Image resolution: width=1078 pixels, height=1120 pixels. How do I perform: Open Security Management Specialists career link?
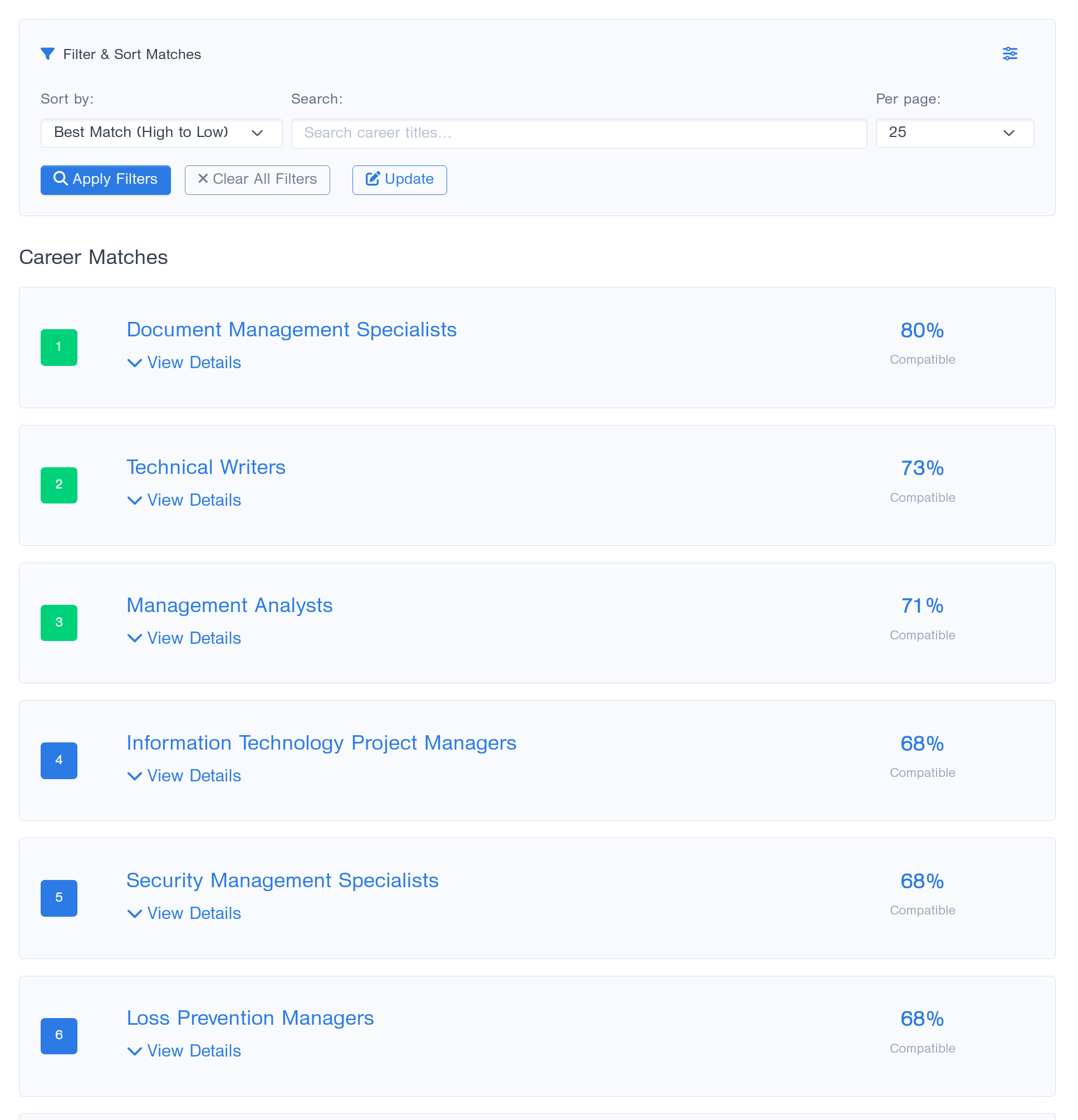pyautogui.click(x=282, y=880)
